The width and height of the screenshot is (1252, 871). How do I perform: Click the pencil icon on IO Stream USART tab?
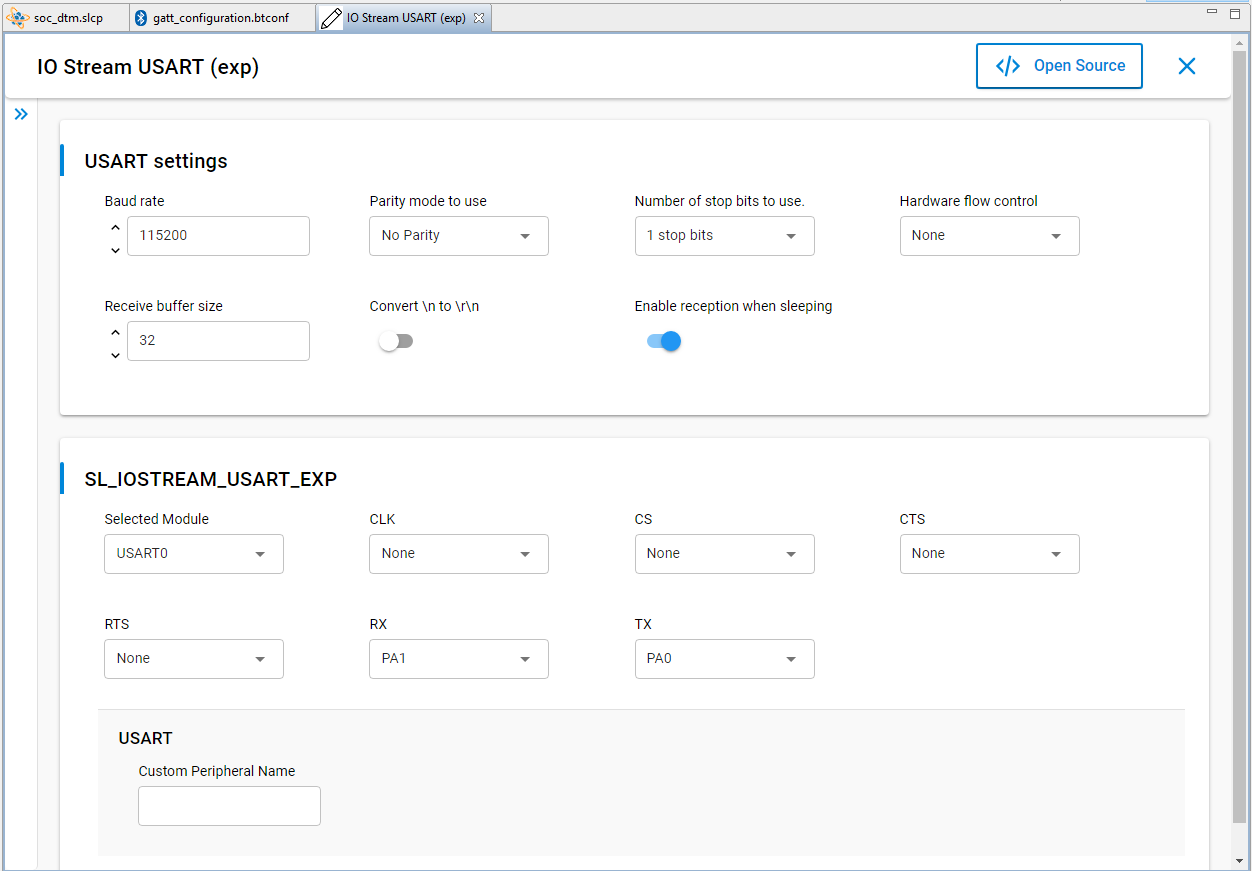(331, 17)
